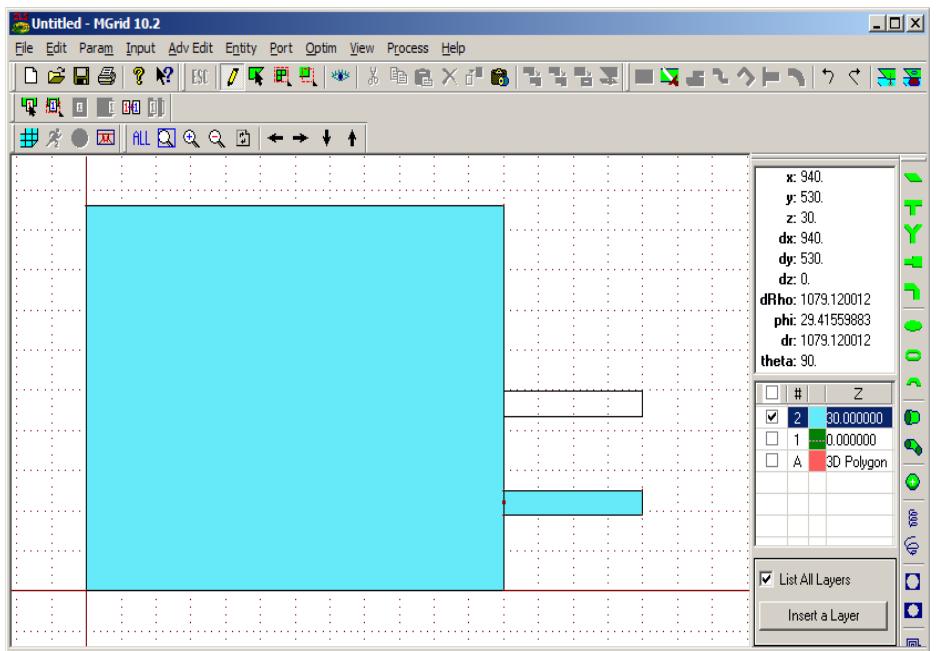Select the 3D Polygon layer row
Screen dimensions: 937x651
[x=855, y=460]
